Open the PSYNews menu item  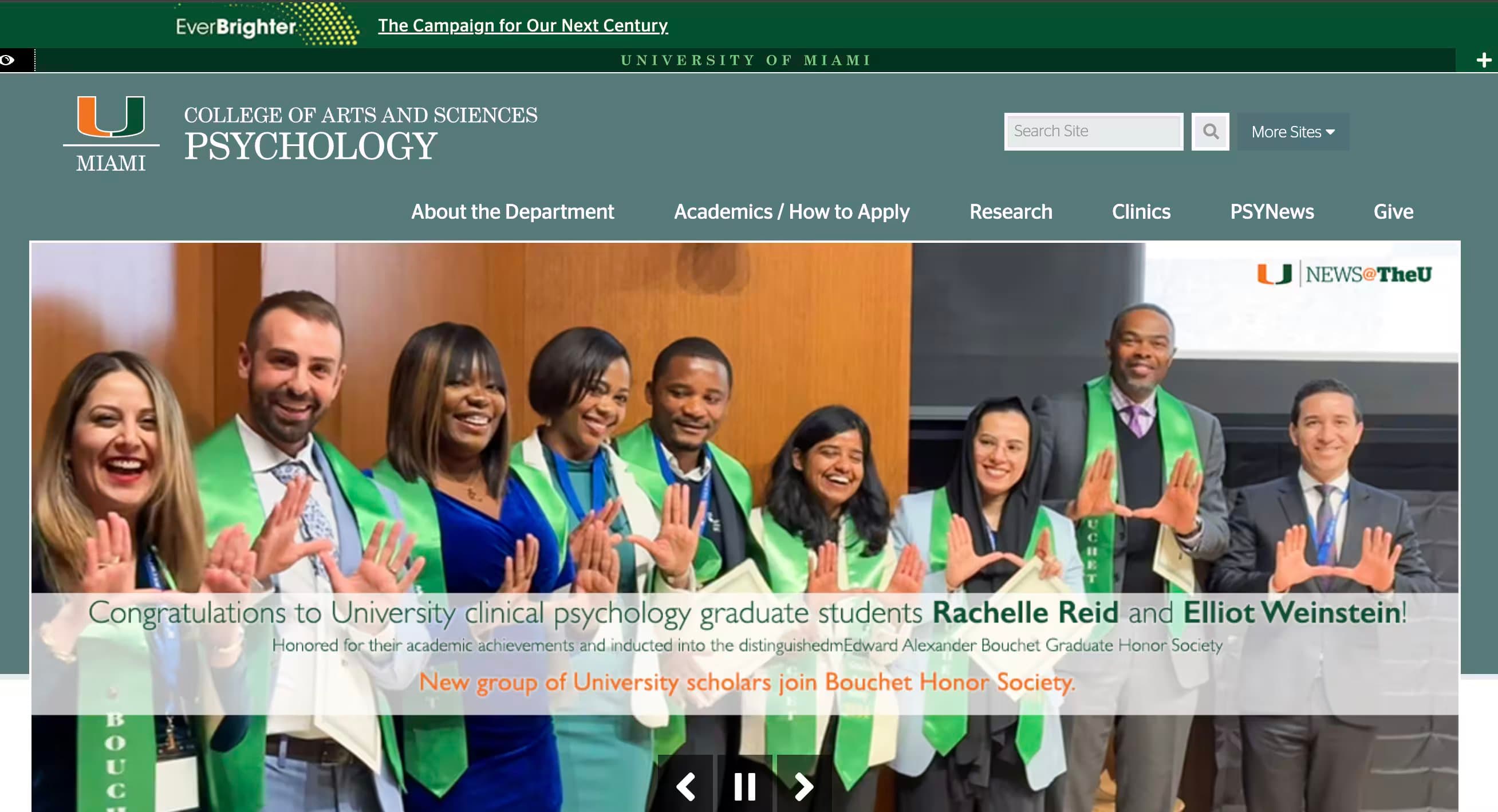point(1272,212)
